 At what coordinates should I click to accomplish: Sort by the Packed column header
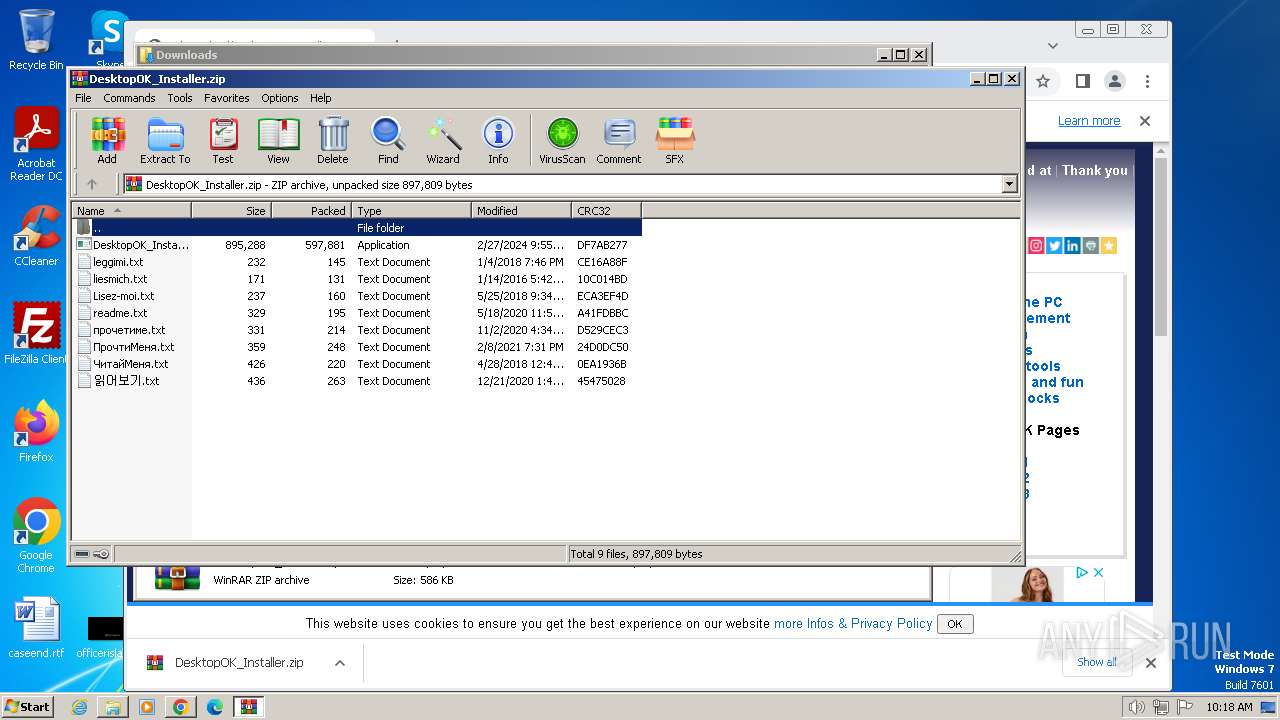coord(311,210)
